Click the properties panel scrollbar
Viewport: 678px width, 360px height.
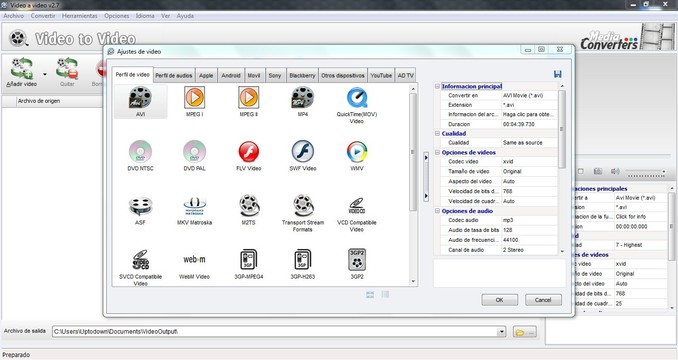pyautogui.click(x=562, y=129)
